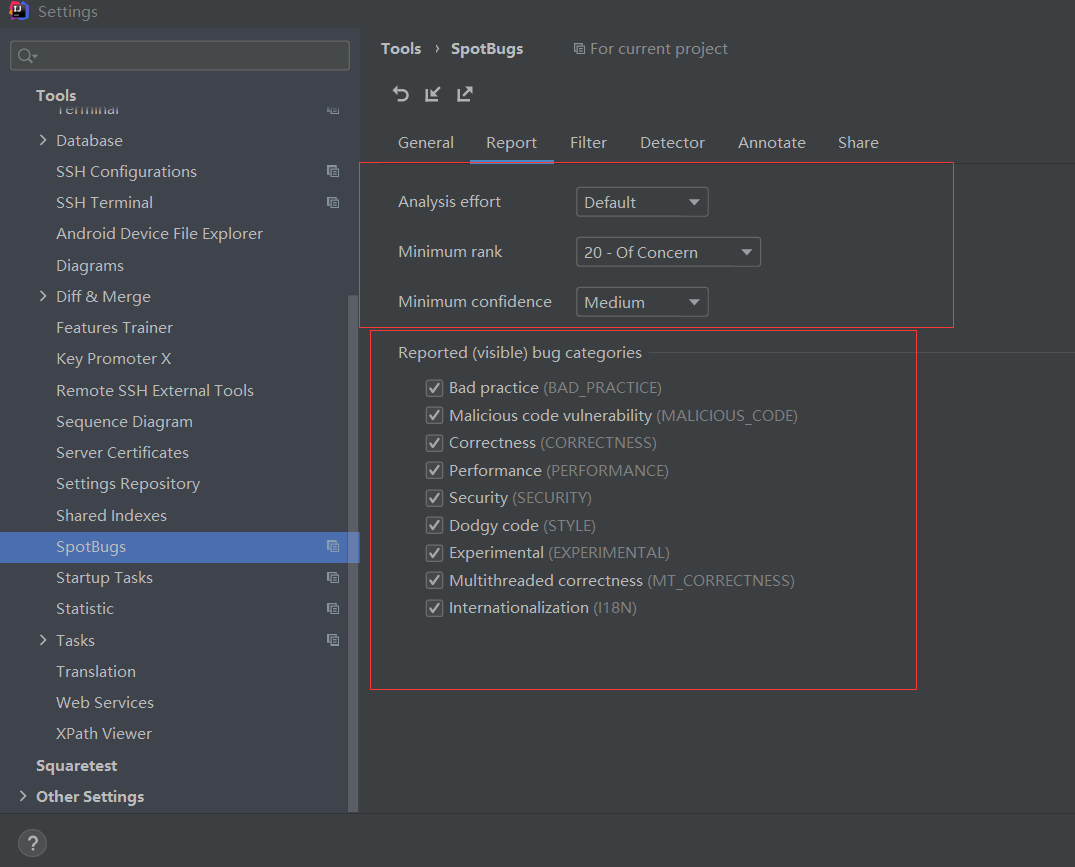Click the Tools breadcrumb link
1075x867 pixels.
point(401,49)
